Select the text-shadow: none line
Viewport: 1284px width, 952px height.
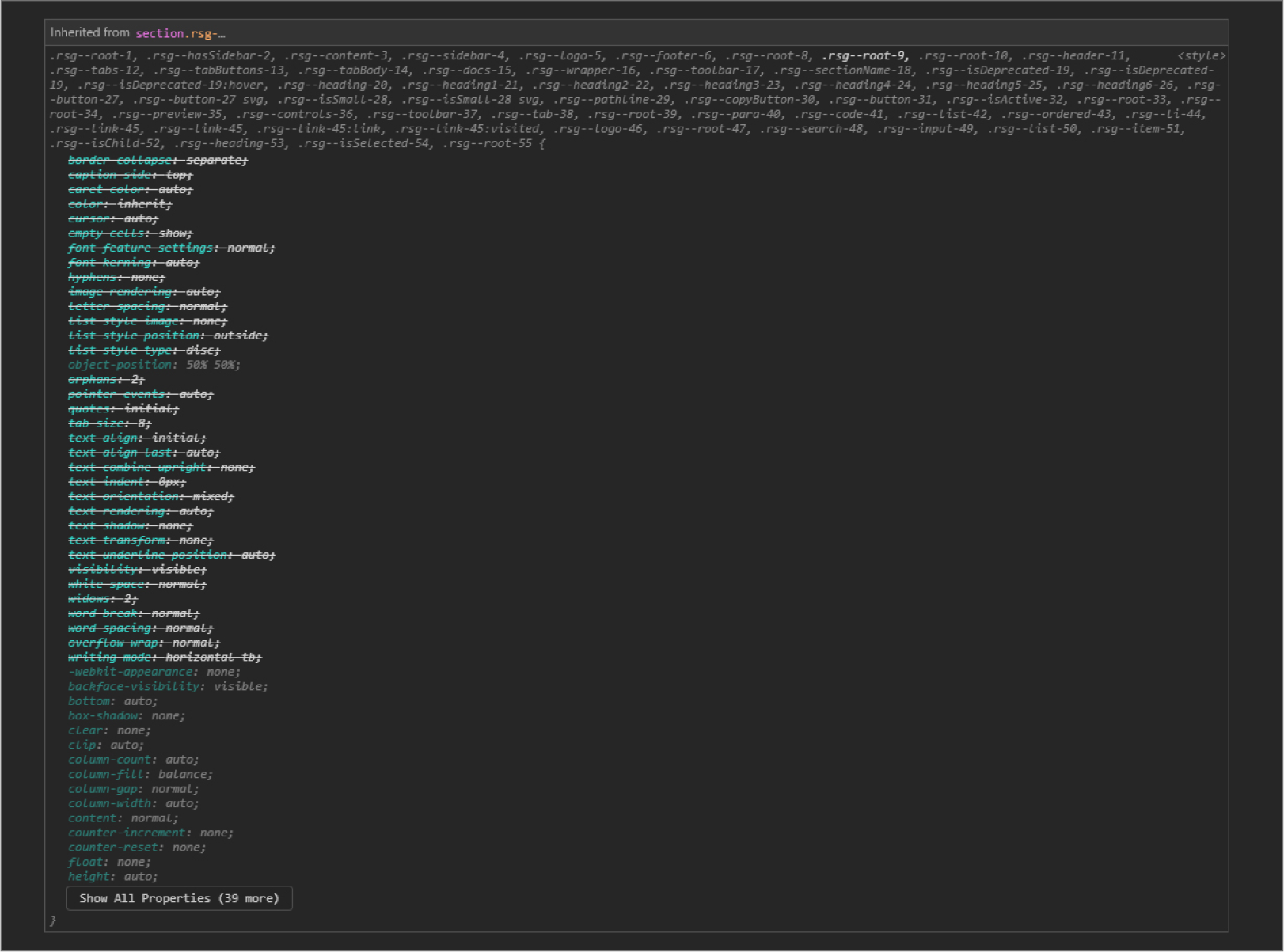(x=130, y=526)
